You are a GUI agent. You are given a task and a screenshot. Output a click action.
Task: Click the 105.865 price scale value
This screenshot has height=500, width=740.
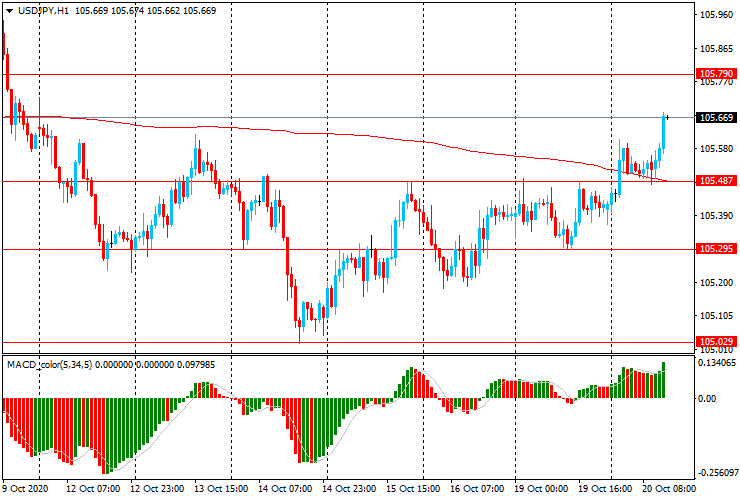(x=716, y=49)
